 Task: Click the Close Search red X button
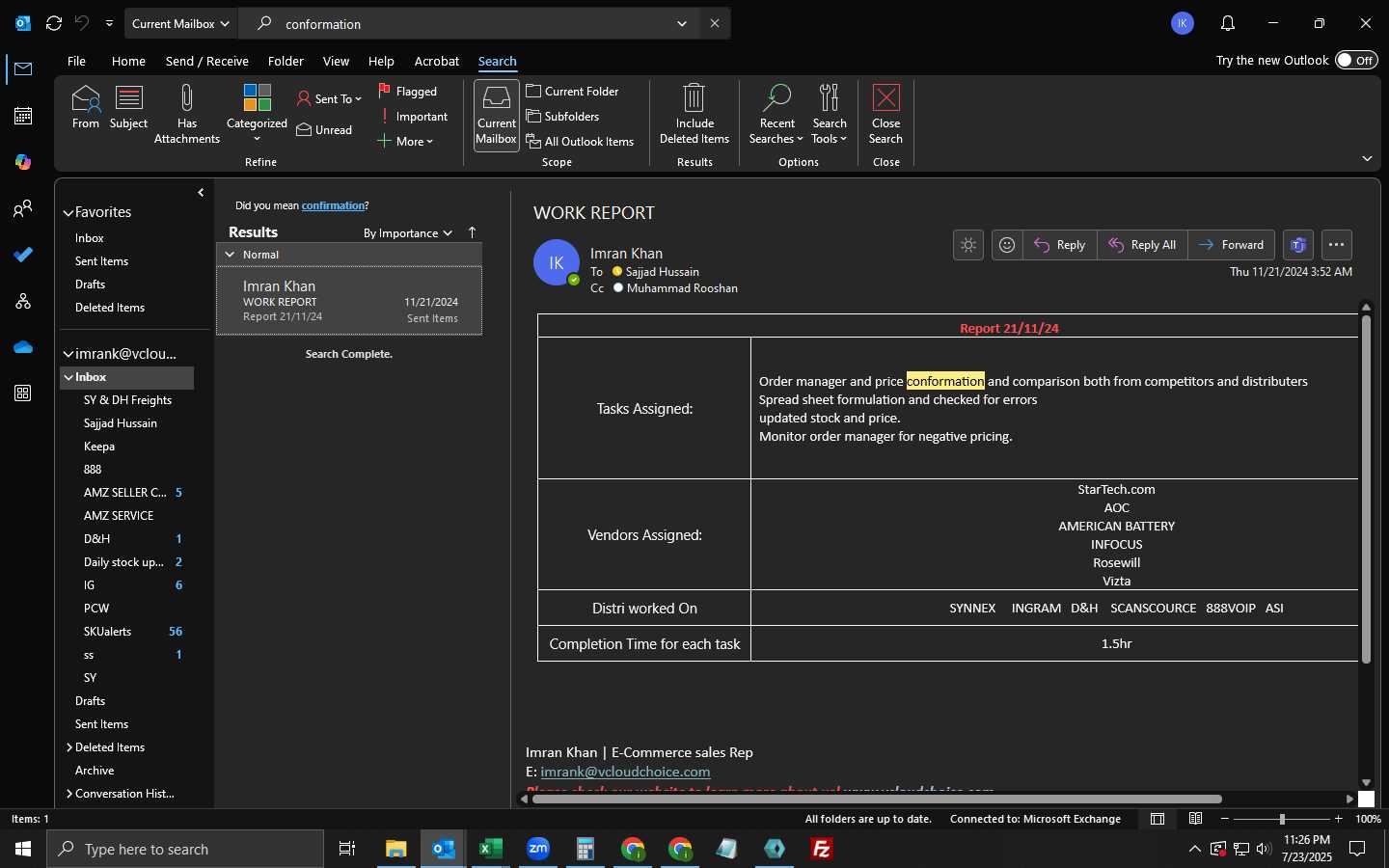pyautogui.click(x=885, y=114)
